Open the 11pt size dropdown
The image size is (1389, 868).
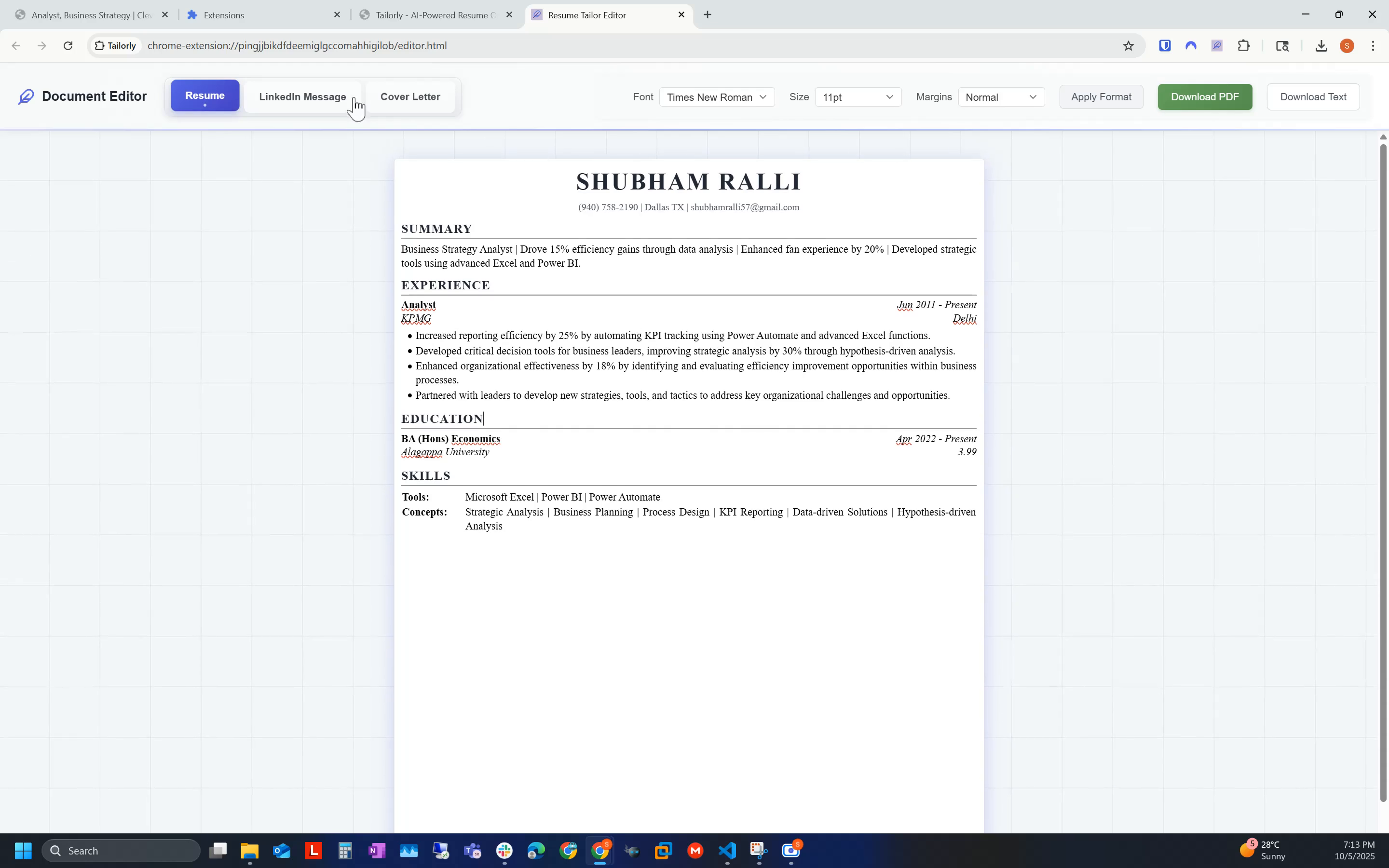coord(858,97)
